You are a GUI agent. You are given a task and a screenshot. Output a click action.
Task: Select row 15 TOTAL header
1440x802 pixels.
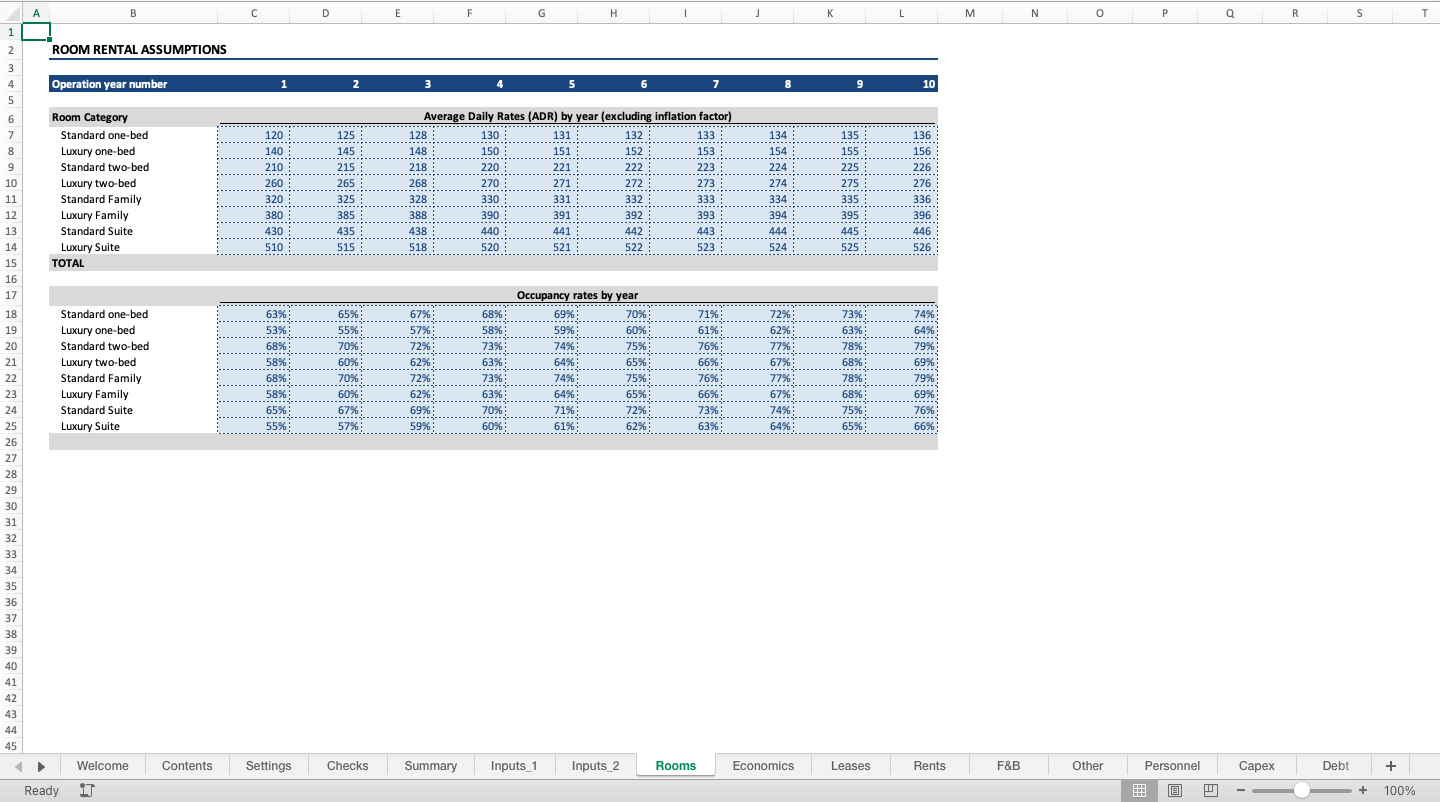click(11, 263)
